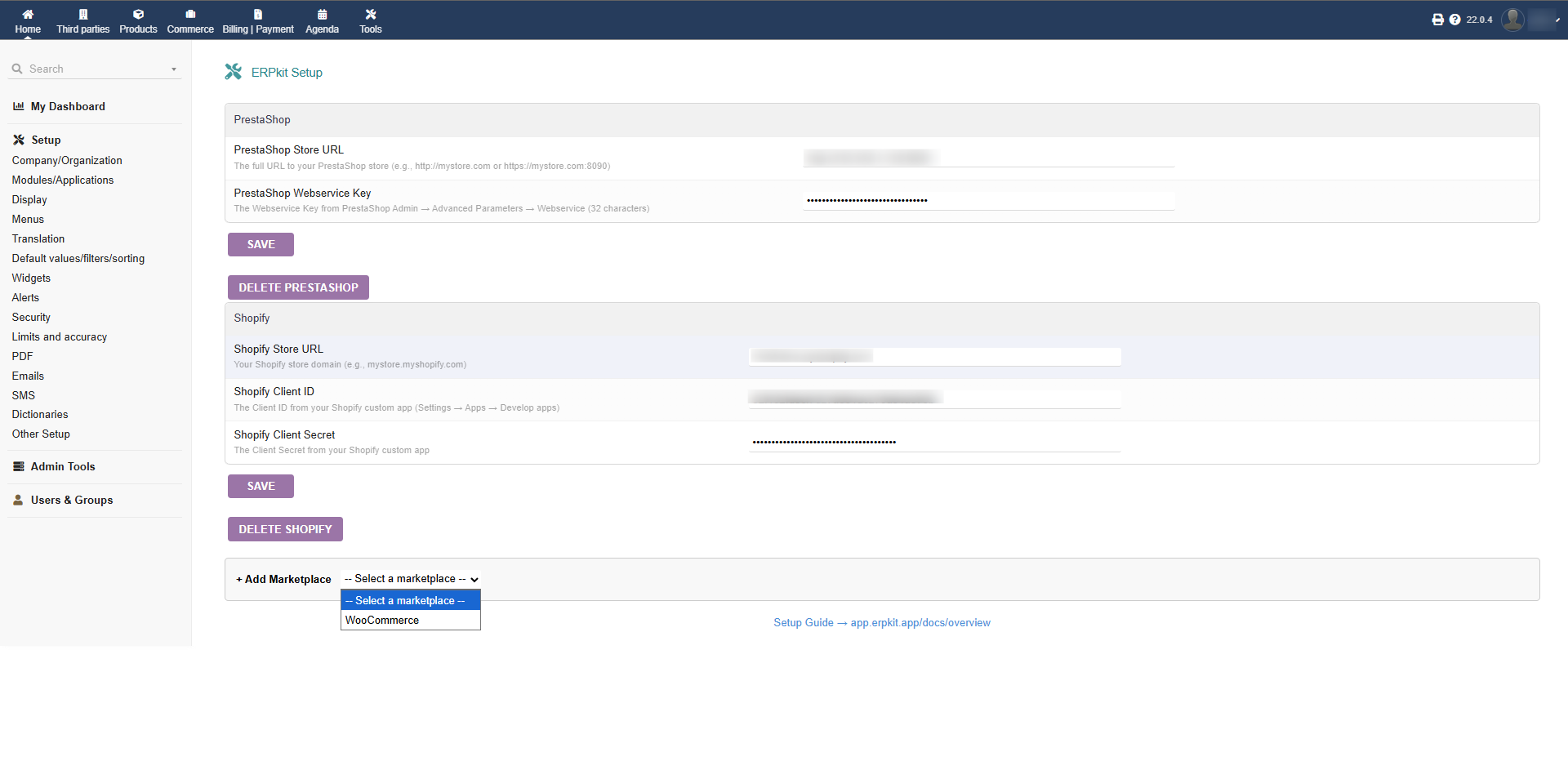
Task: Choose the '-- Select a marketplace --' option
Action: (411, 600)
